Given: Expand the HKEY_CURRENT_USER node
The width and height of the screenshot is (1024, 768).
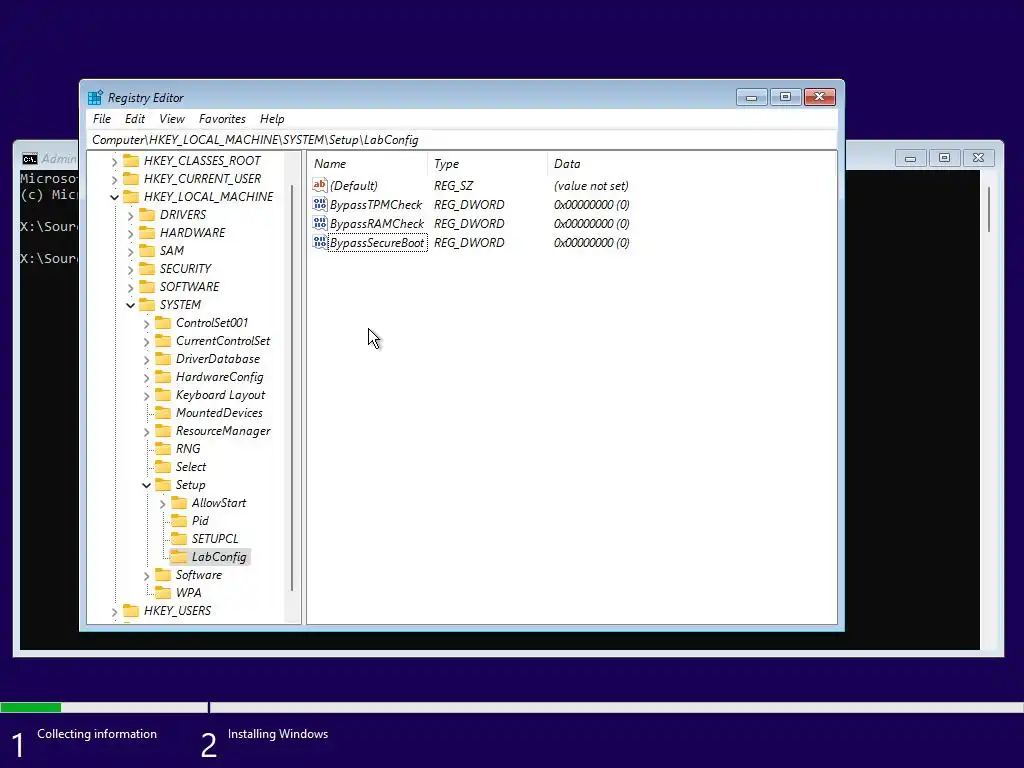Looking at the screenshot, I should click(x=114, y=179).
